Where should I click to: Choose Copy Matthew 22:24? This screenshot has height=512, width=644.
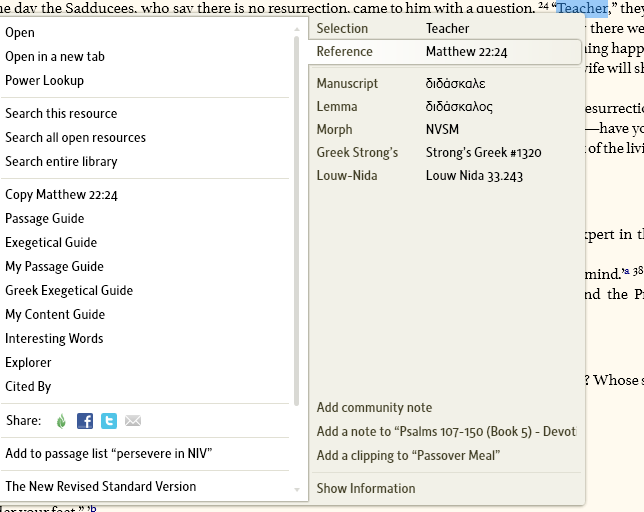(x=61, y=194)
